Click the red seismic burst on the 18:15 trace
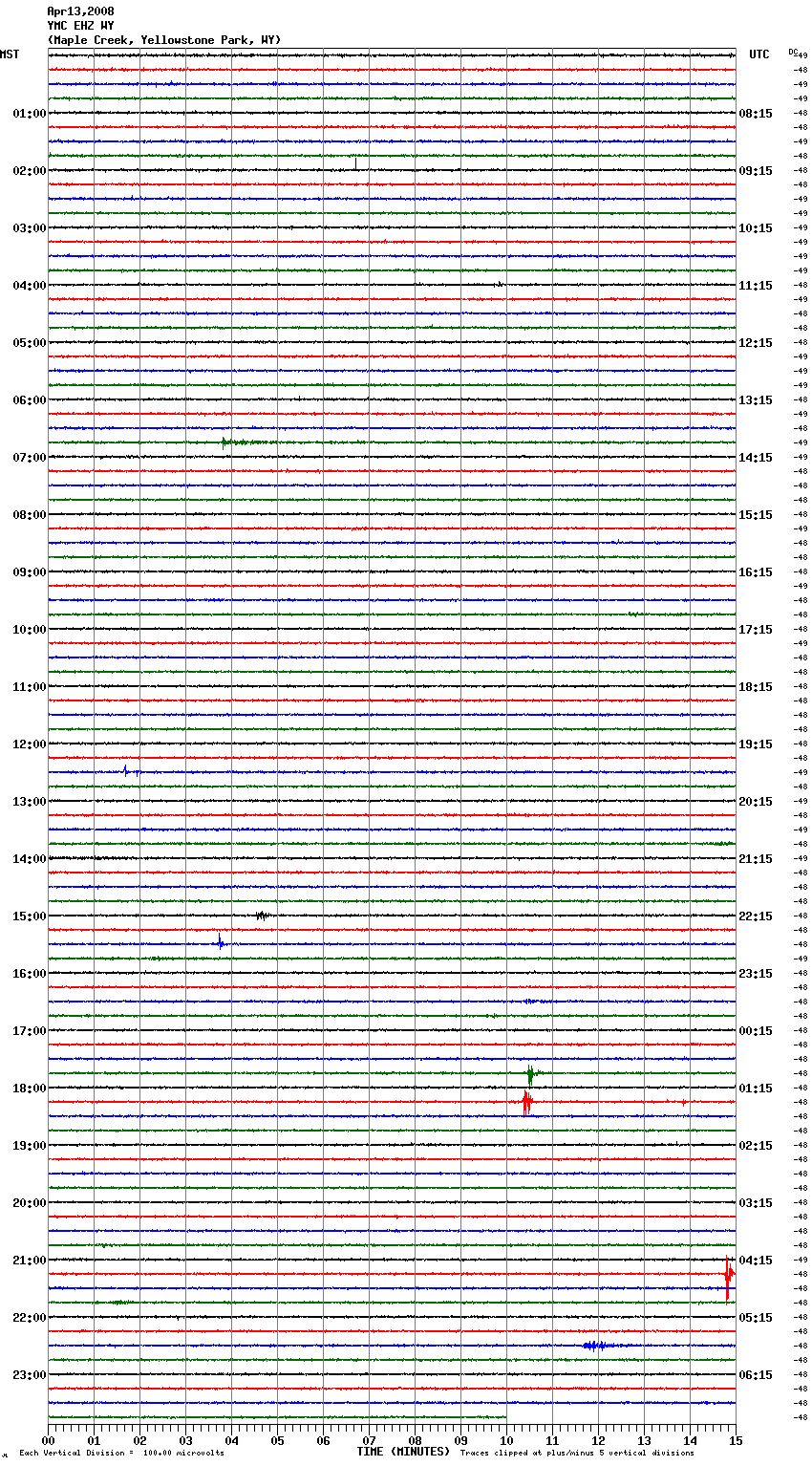The image size is (812, 1466). (525, 1103)
